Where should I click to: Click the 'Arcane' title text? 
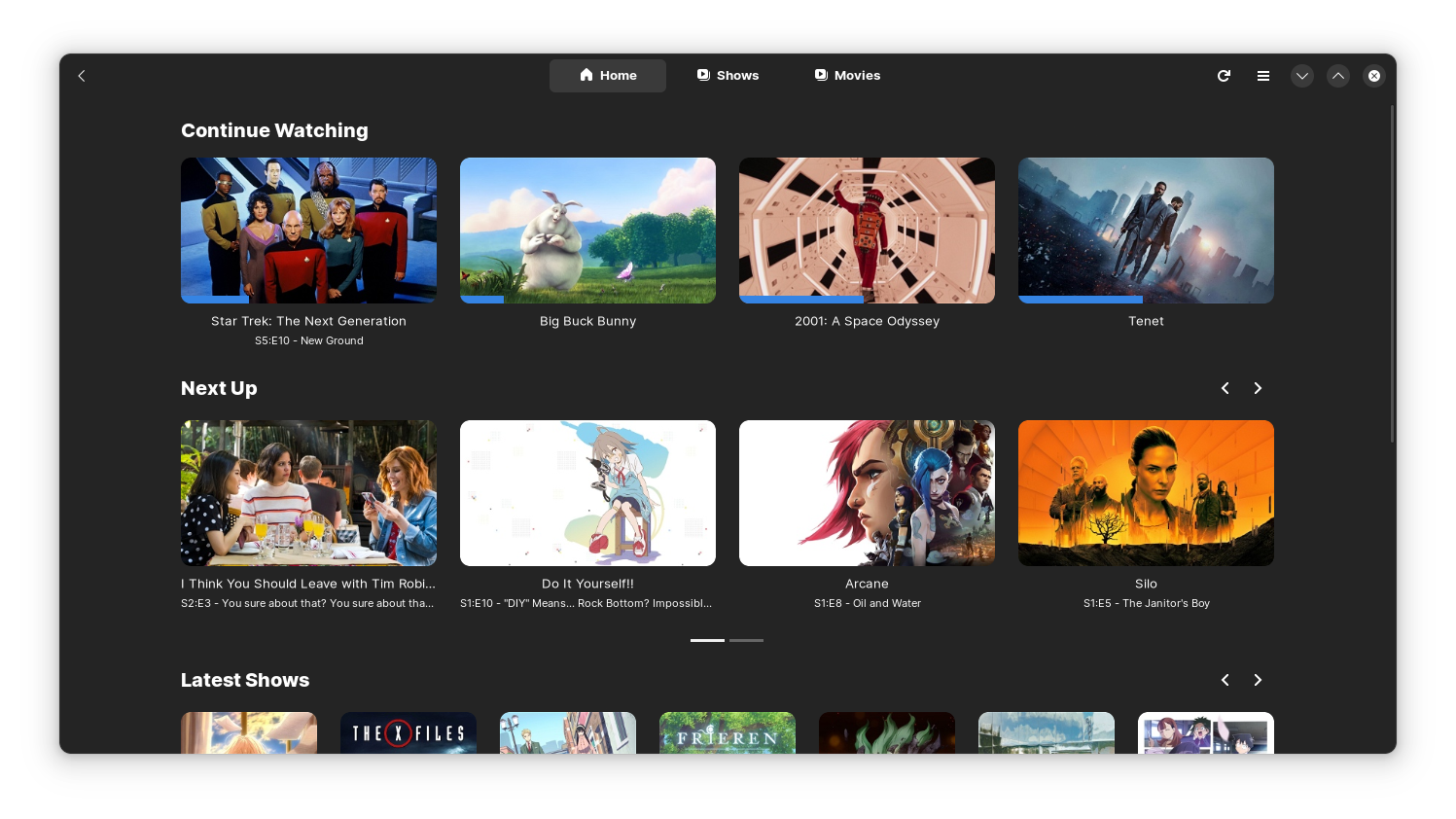(x=867, y=584)
